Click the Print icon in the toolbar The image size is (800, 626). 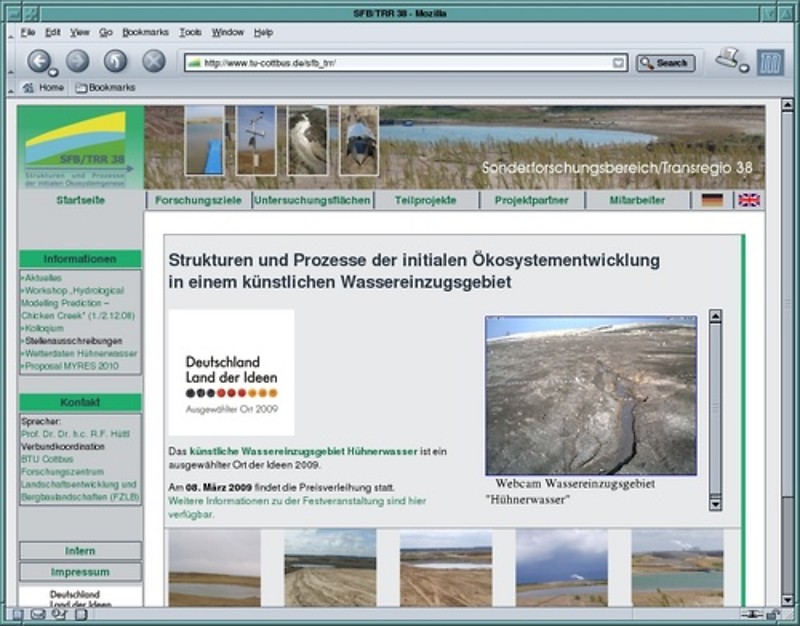pos(728,58)
